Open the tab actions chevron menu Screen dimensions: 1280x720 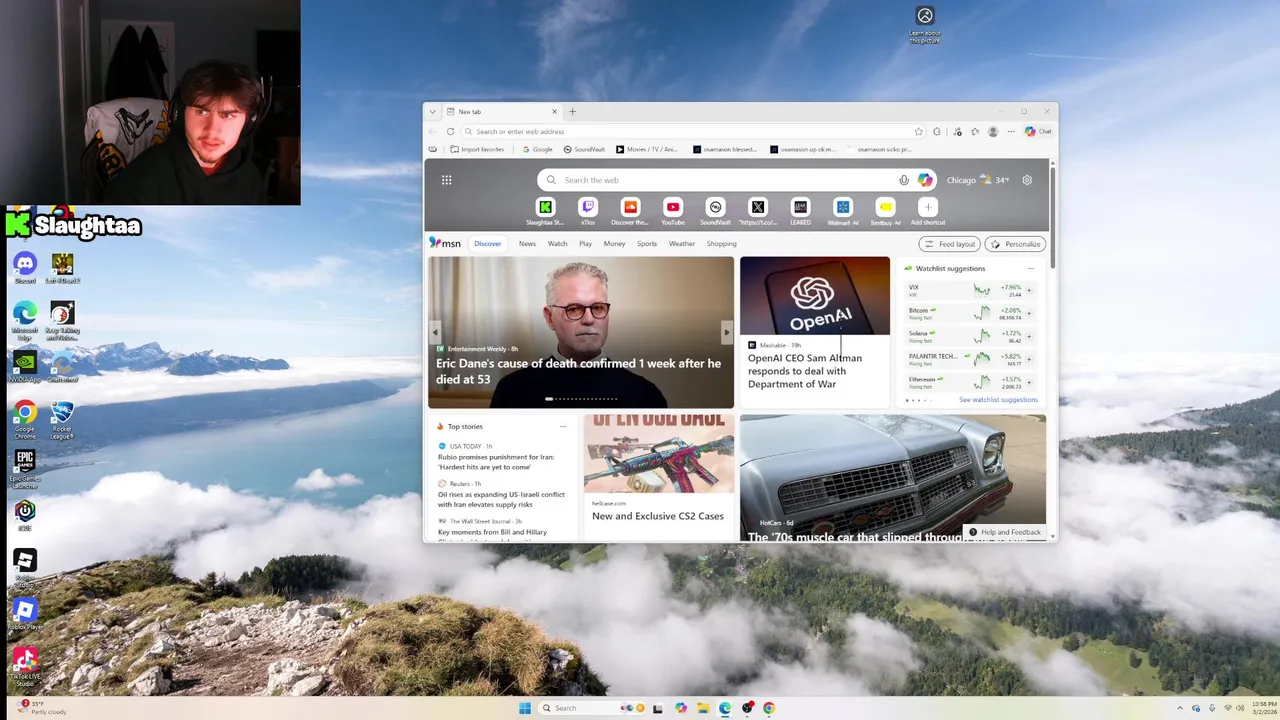(432, 112)
